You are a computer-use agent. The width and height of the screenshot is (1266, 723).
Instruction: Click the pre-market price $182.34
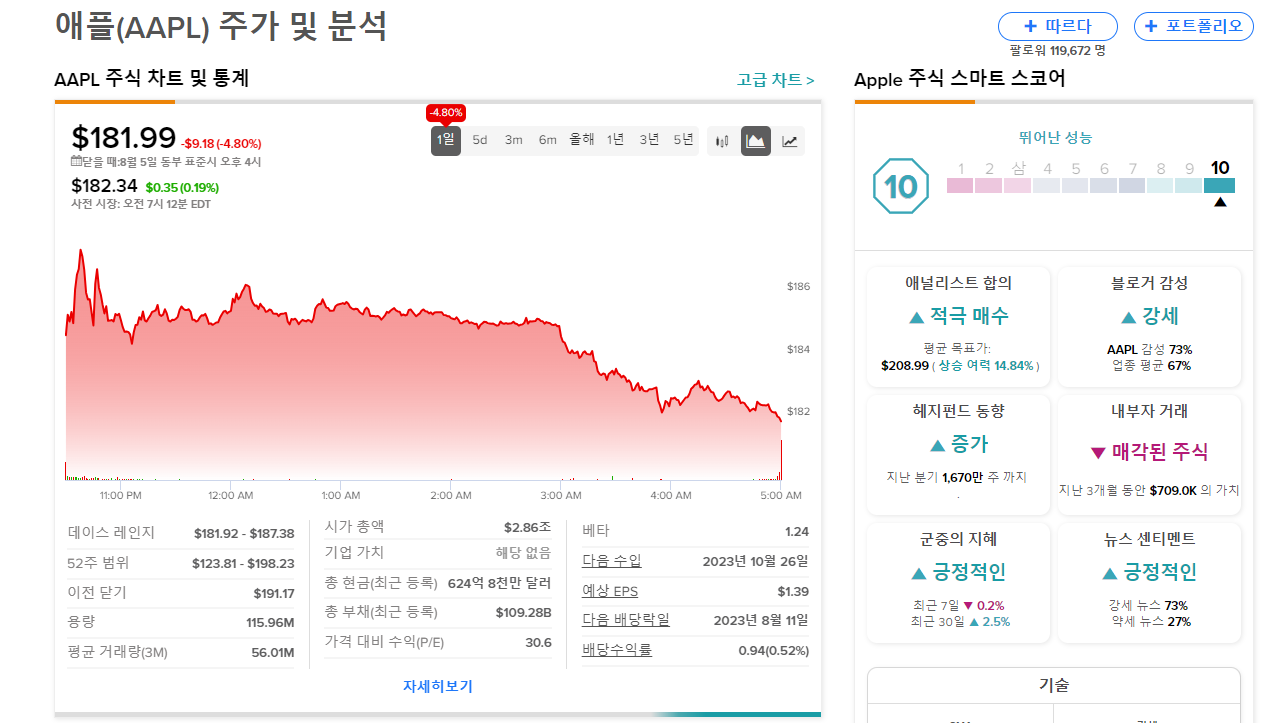(x=104, y=186)
